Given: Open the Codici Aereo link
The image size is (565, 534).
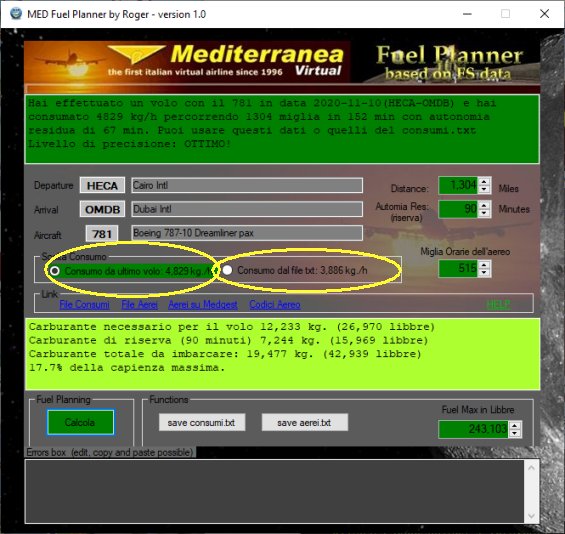Looking at the screenshot, I should 275,305.
